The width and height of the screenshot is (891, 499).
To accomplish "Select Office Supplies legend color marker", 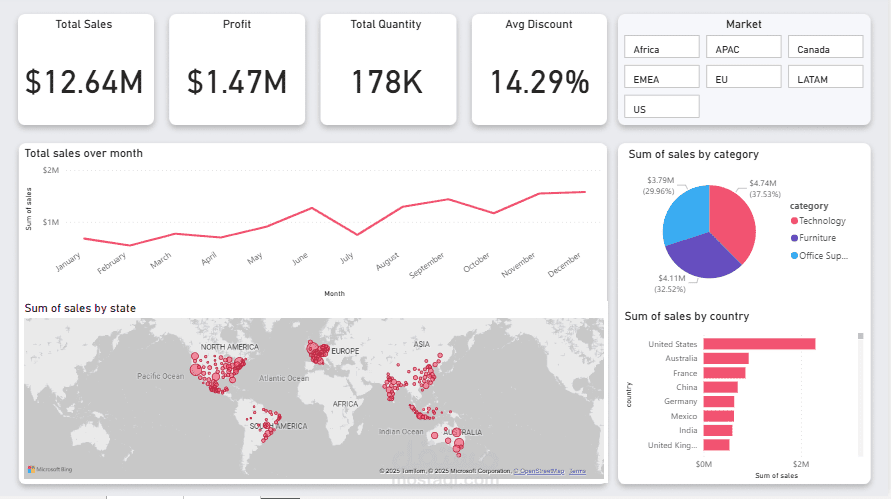I will click(x=794, y=256).
